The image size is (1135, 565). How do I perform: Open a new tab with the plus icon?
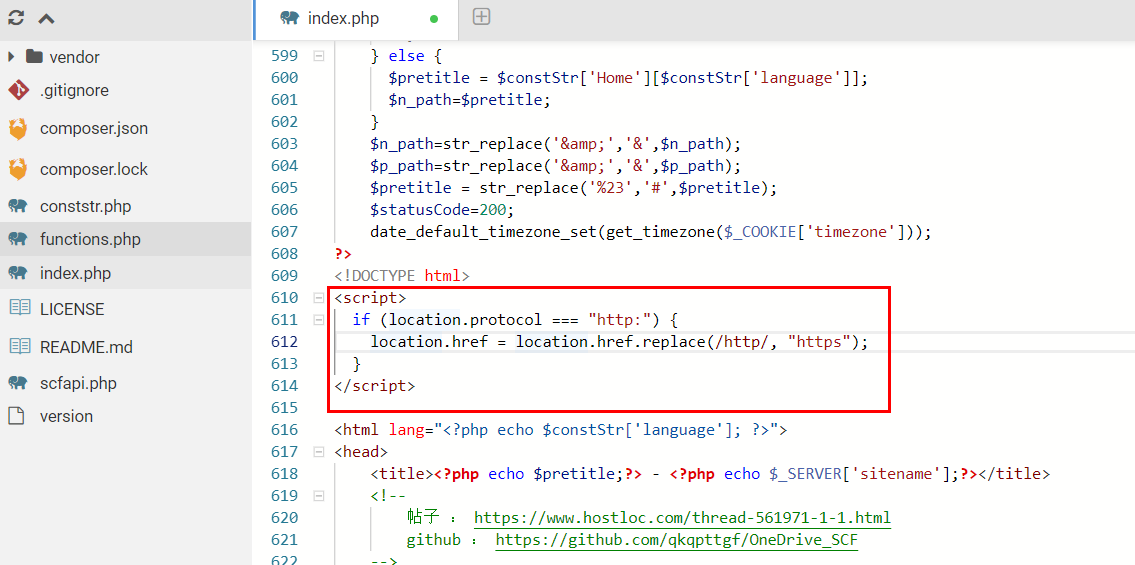click(481, 17)
